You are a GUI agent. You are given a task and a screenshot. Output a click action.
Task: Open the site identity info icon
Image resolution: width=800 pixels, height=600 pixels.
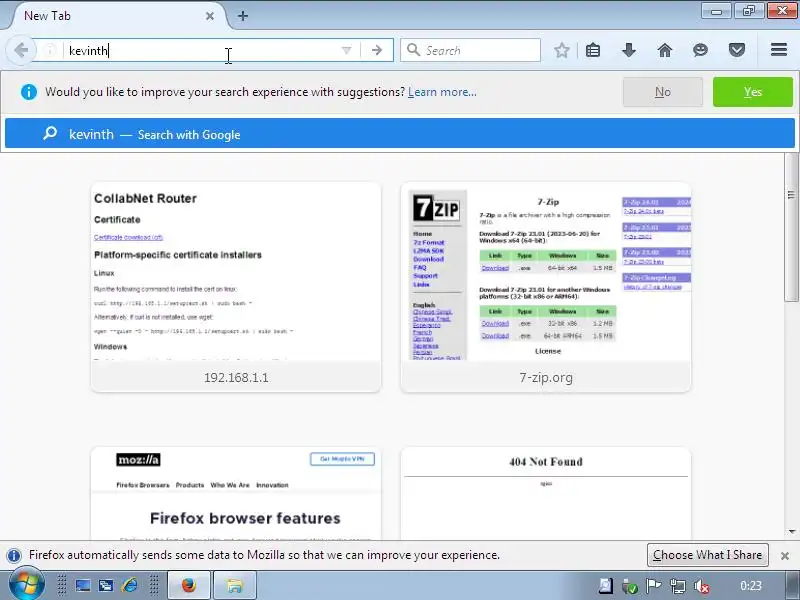click(50, 50)
